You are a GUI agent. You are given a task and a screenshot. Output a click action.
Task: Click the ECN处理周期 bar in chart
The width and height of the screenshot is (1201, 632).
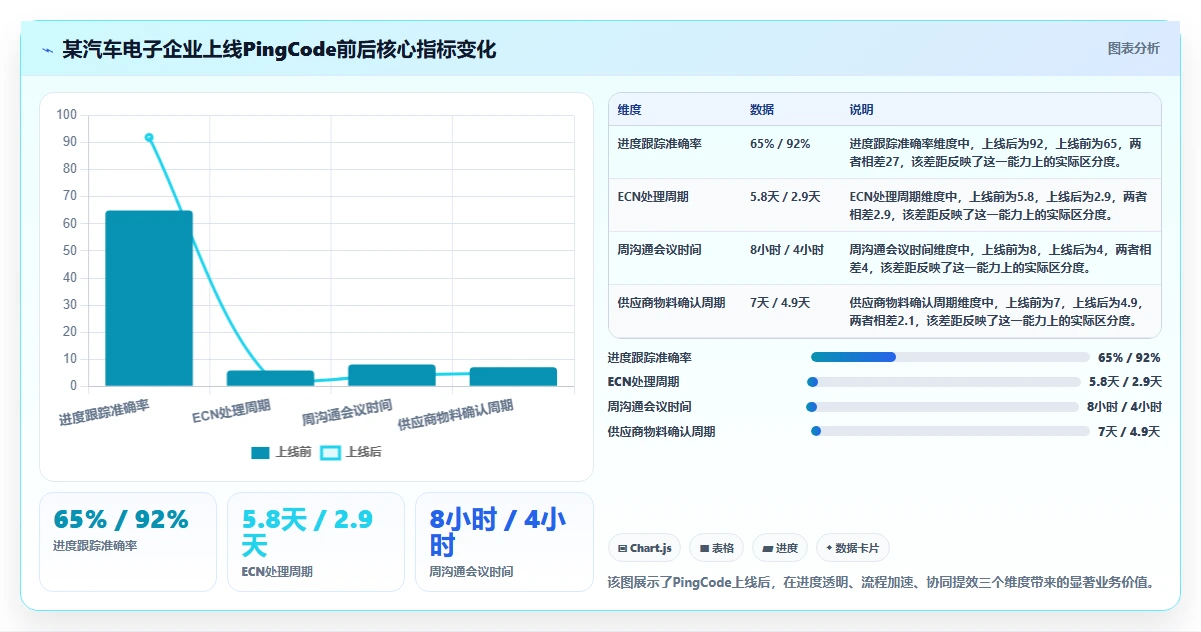[x=270, y=378]
